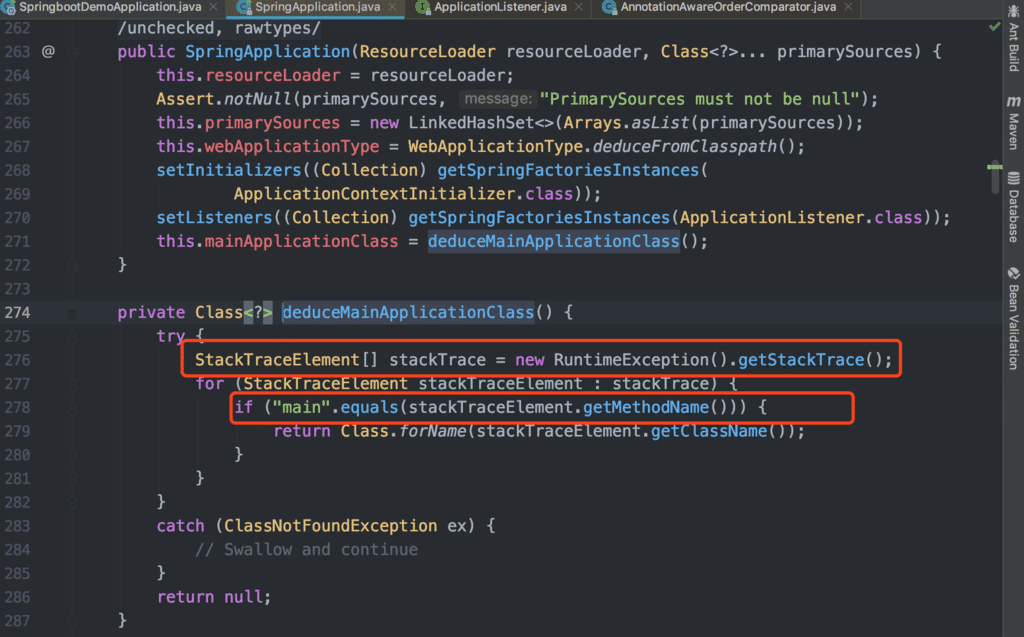Click setListeners call on line 270

click(214, 218)
